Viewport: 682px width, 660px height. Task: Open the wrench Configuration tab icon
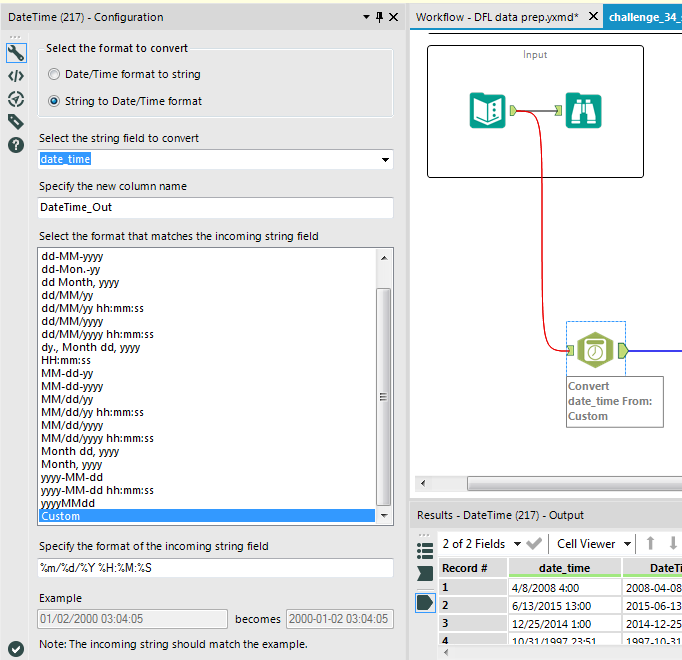point(15,53)
